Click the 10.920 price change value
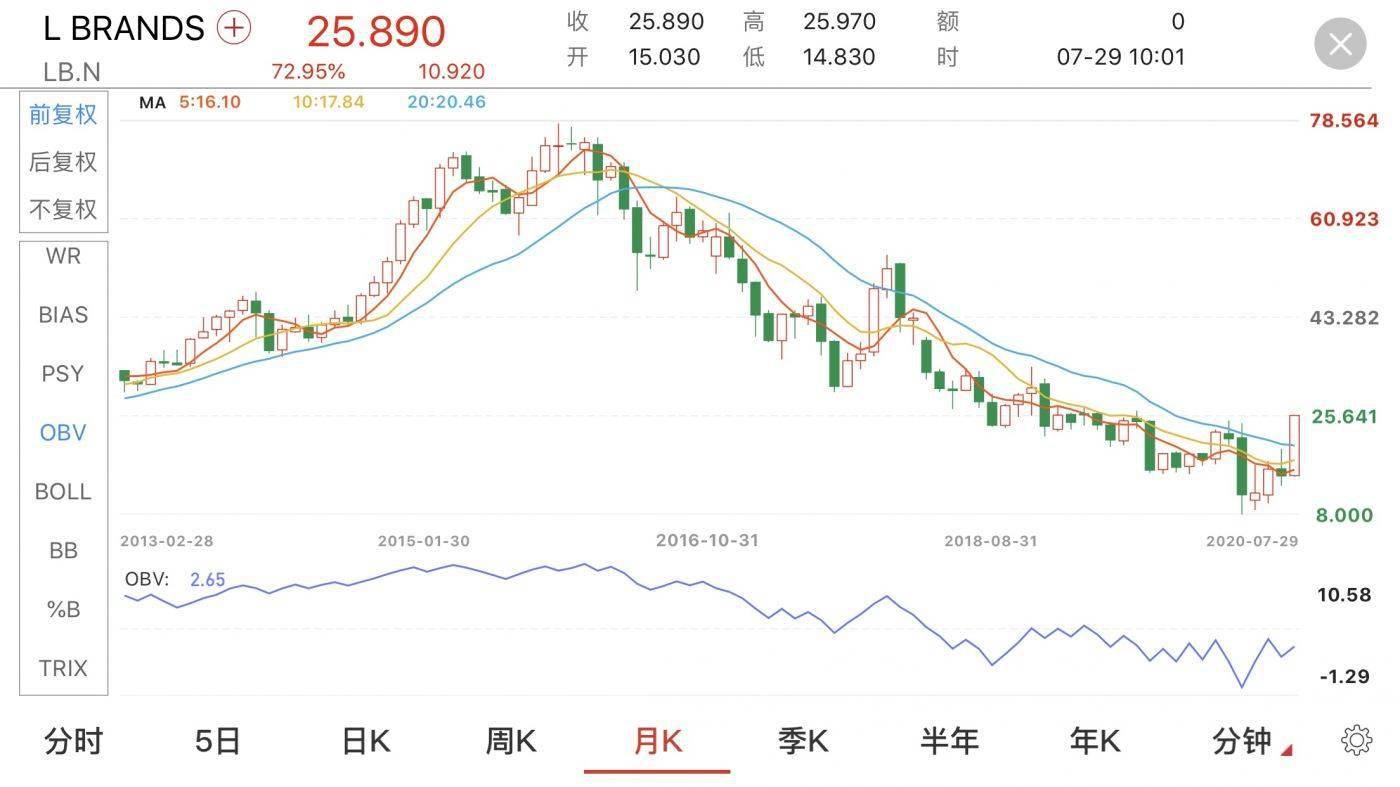 (x=451, y=72)
